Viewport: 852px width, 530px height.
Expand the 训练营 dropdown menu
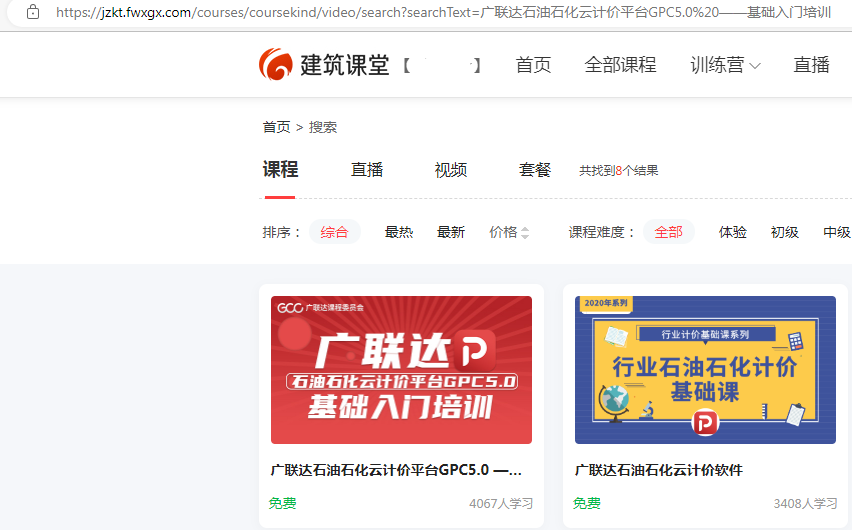coord(725,65)
